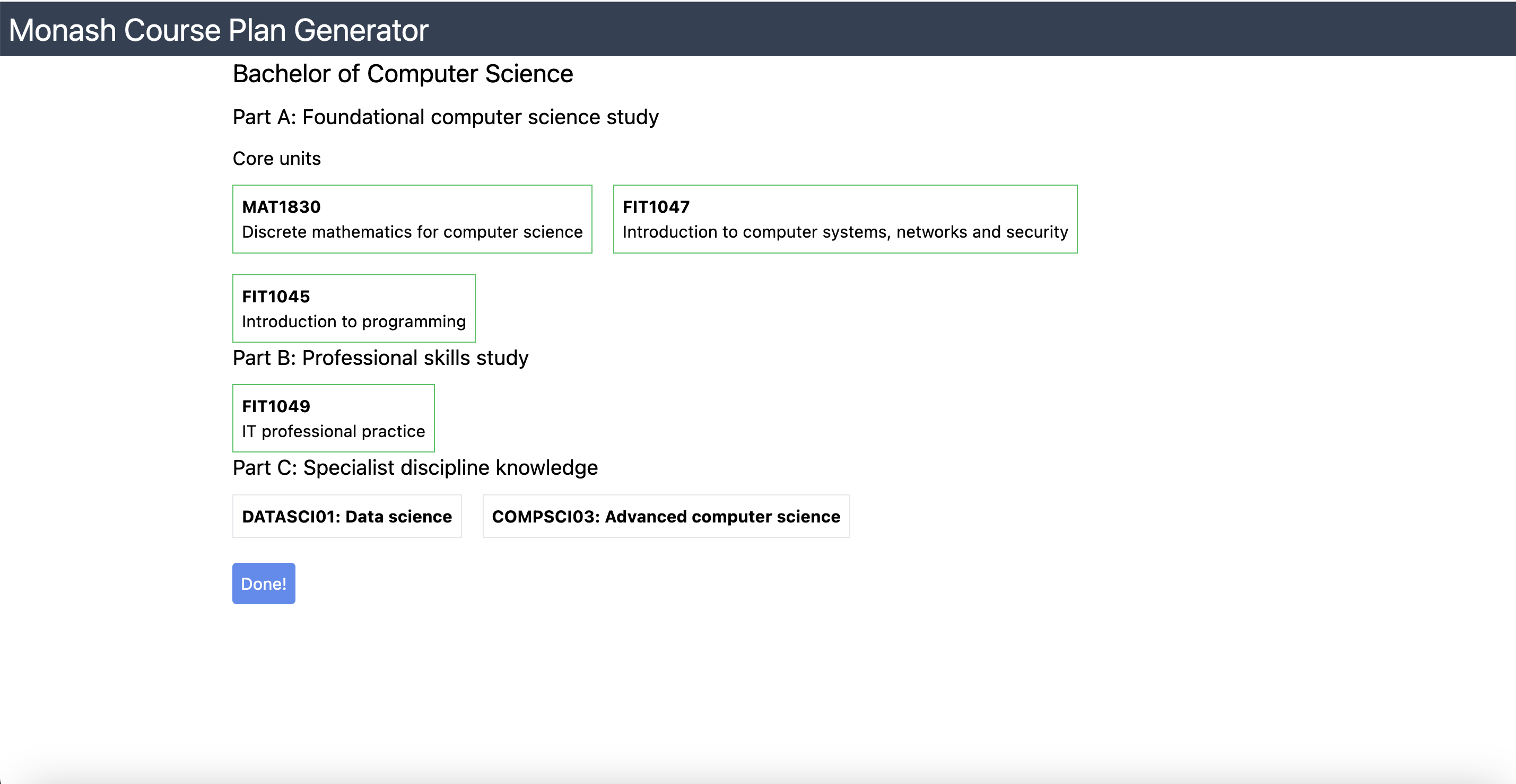Viewport: 1516px width, 784px height.
Task: Click the 'Discrete mathematics for computer science' description text
Action: tap(412, 232)
